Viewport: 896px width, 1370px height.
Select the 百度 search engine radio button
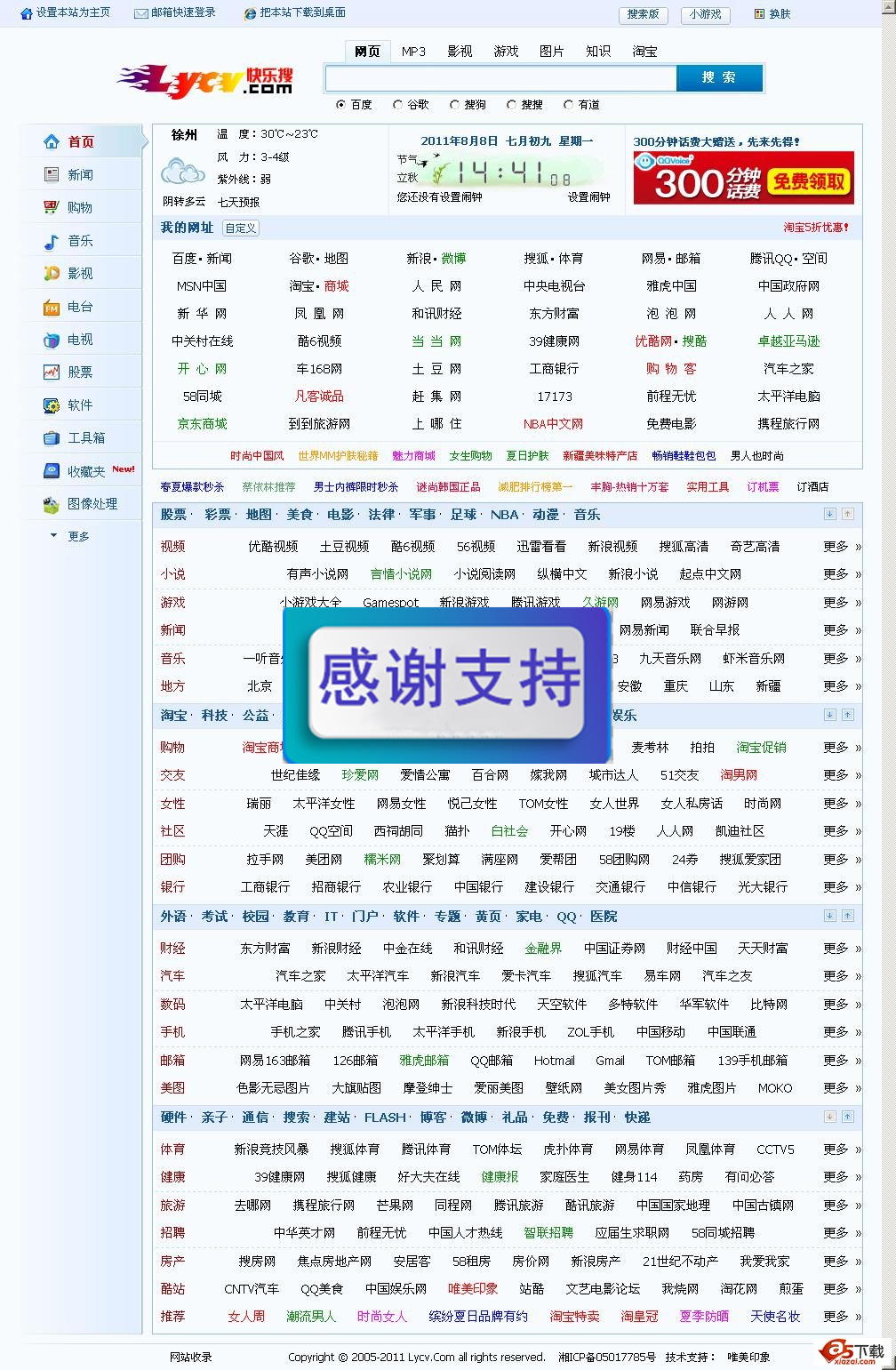(x=340, y=105)
